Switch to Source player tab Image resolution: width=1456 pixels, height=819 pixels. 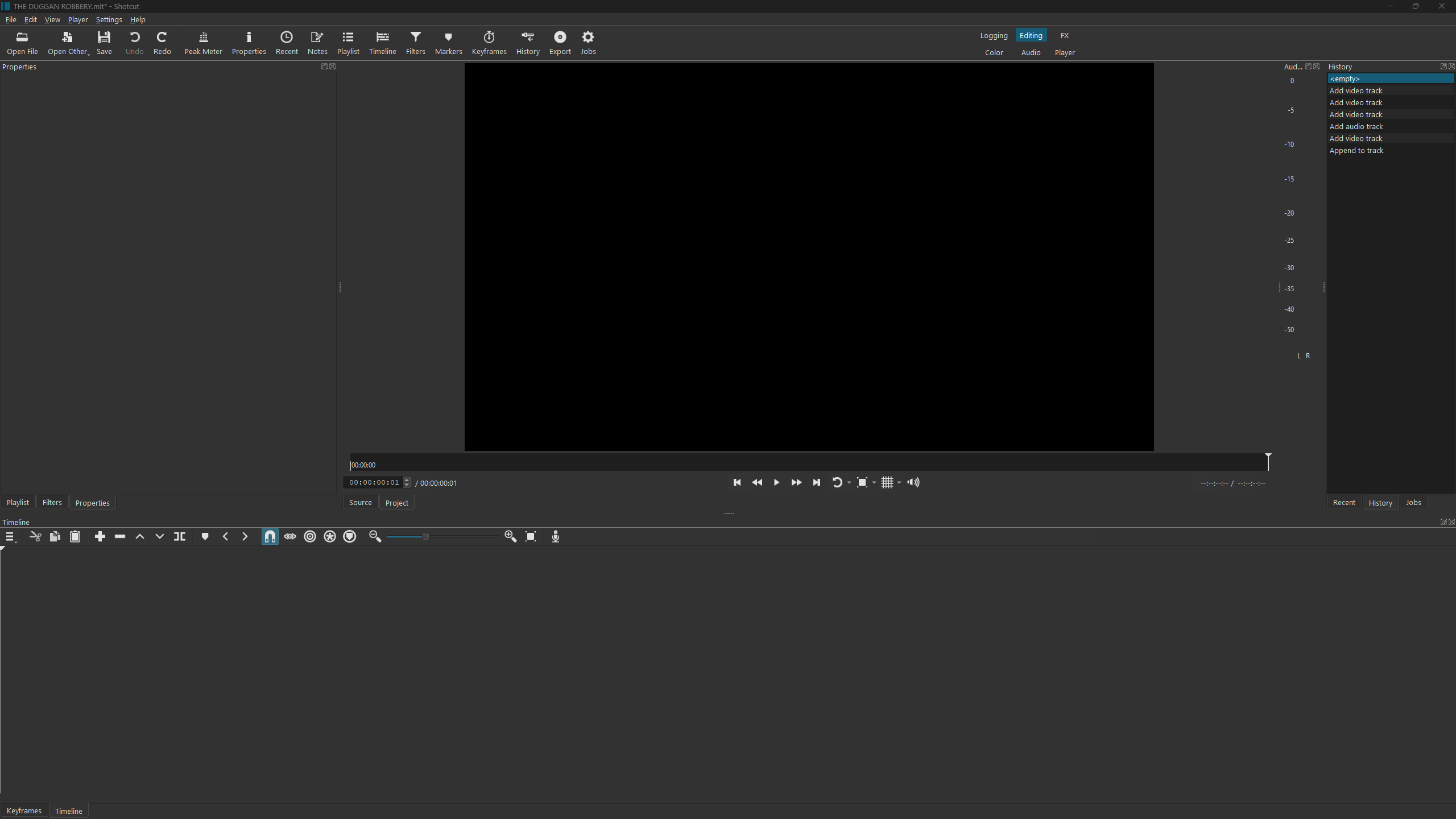pos(360,502)
